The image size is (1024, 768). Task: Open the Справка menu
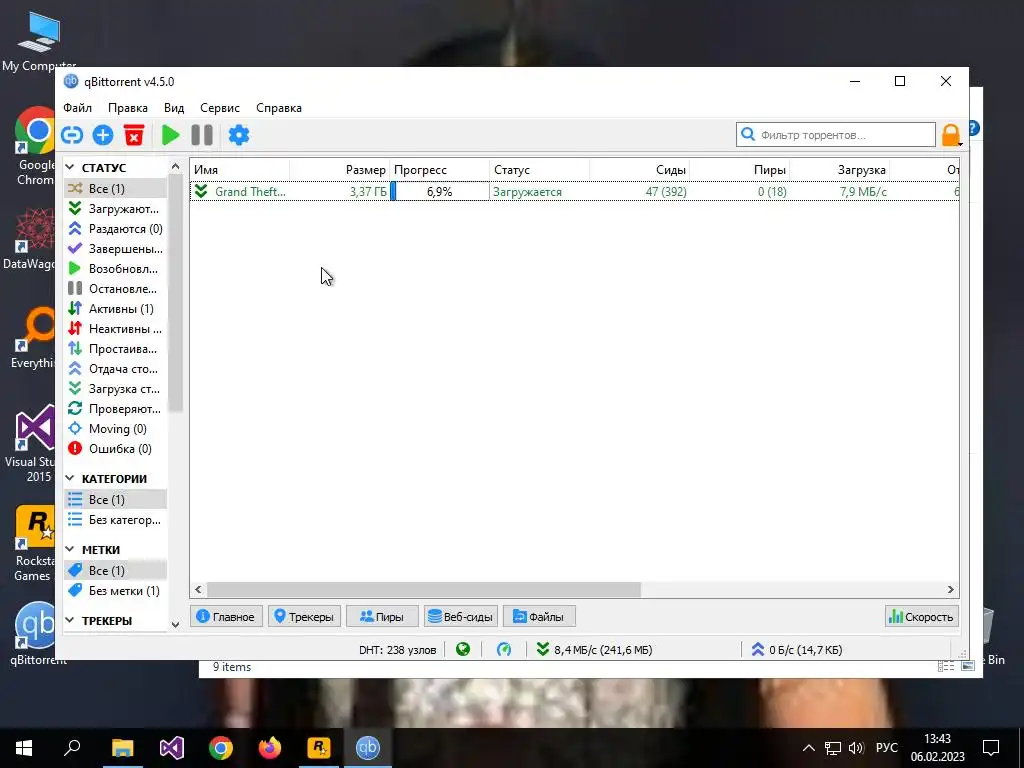tap(279, 108)
